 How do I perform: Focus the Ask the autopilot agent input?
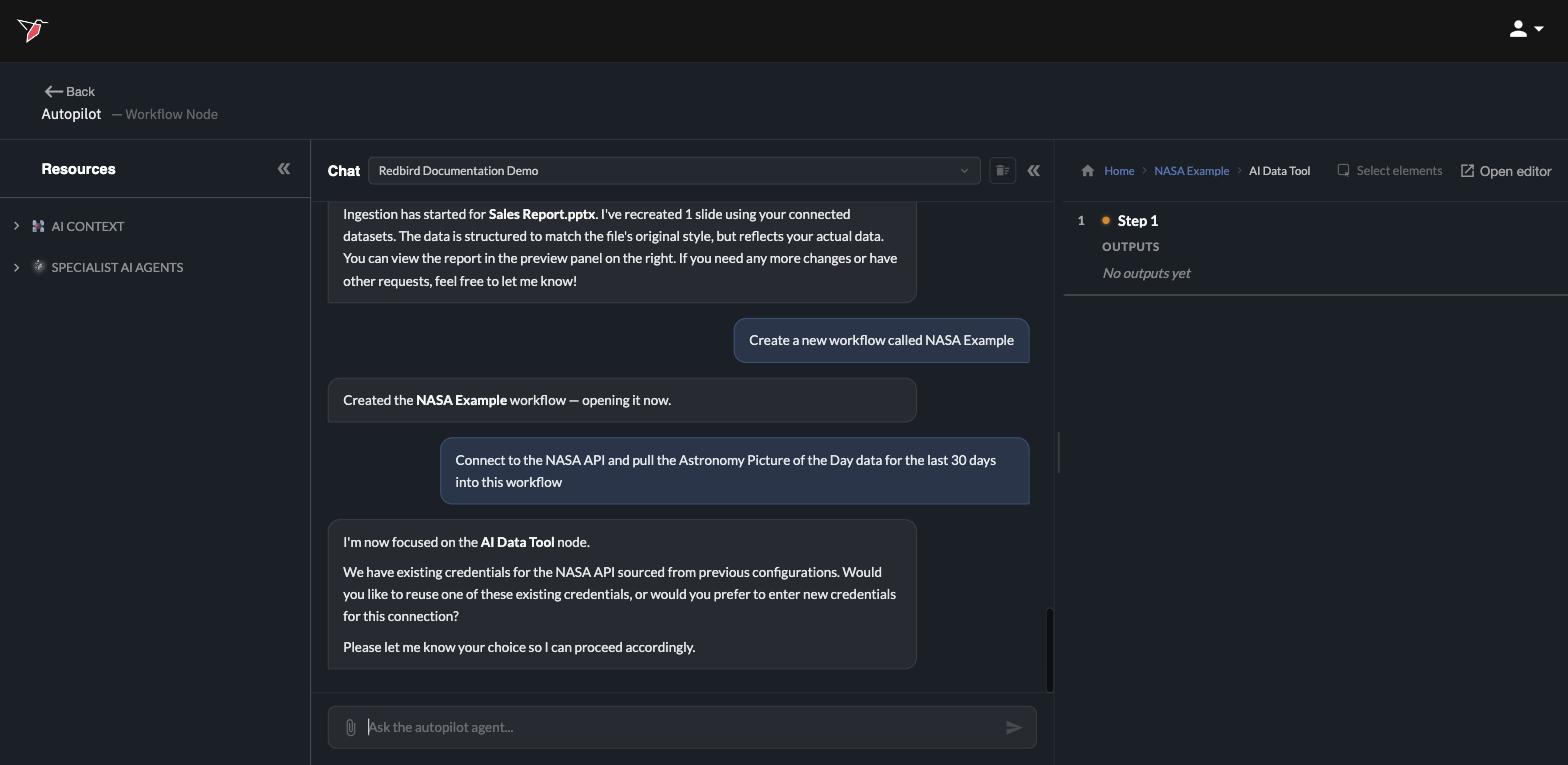coord(682,727)
